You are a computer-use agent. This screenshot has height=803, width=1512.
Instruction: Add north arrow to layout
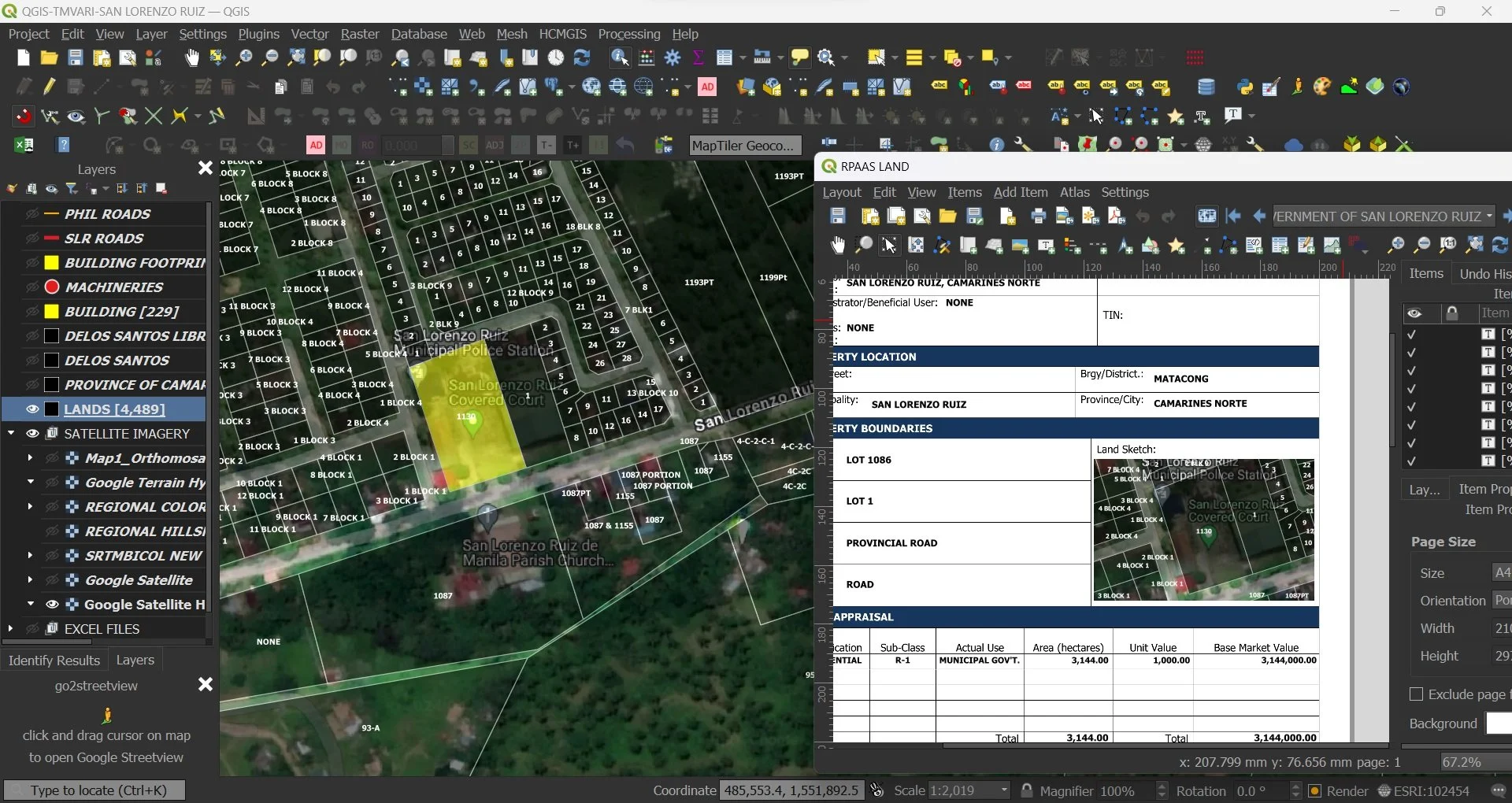[1125, 246]
